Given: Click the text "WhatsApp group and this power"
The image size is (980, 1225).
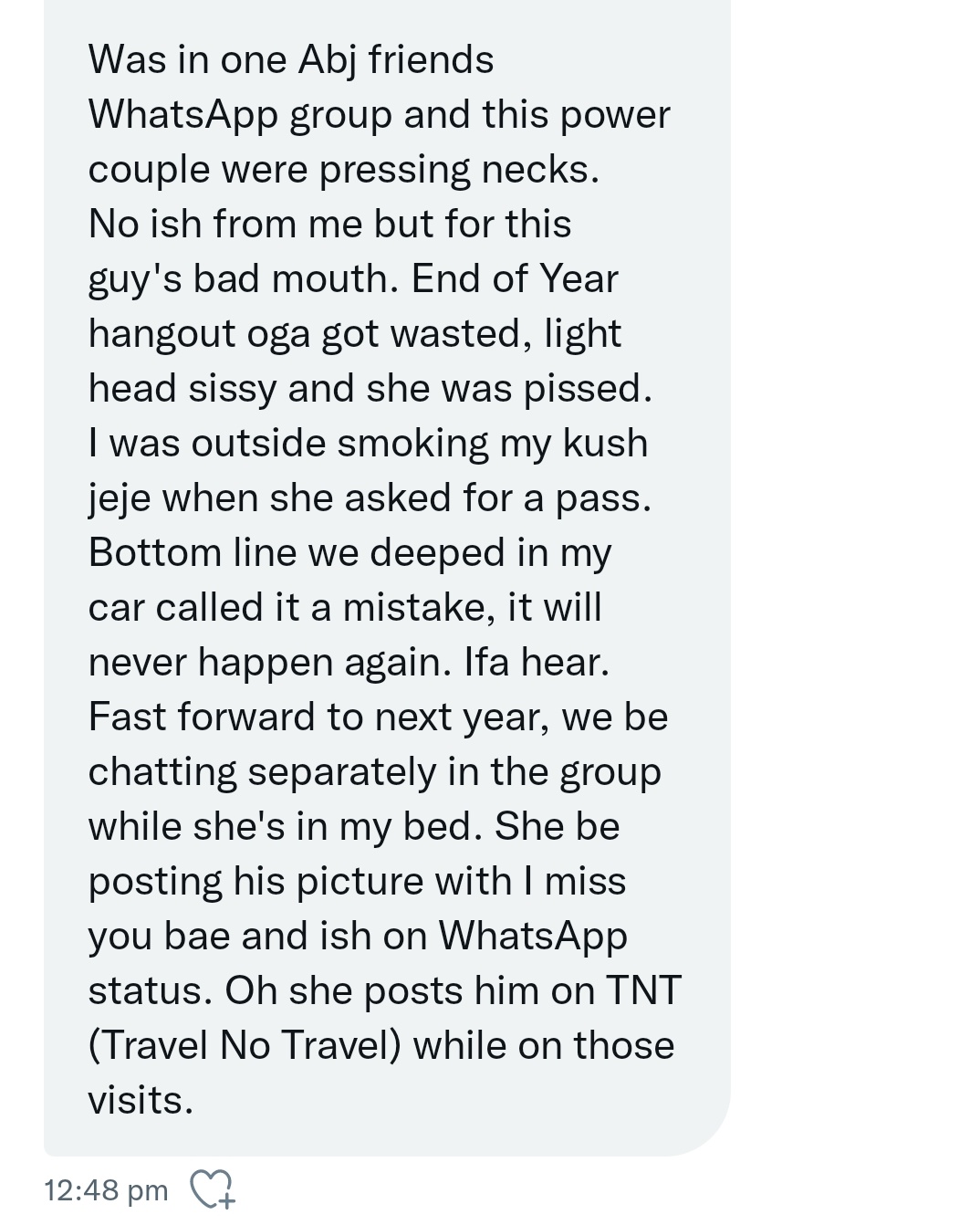Looking at the screenshot, I should tap(380, 116).
